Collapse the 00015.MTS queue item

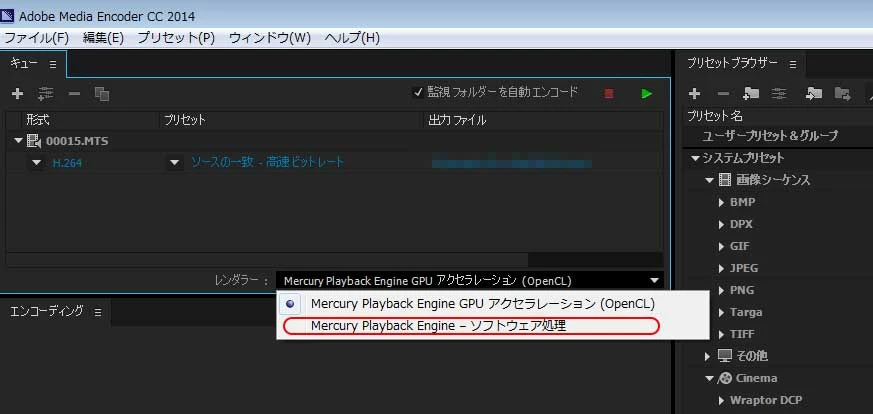pyautogui.click(x=19, y=141)
